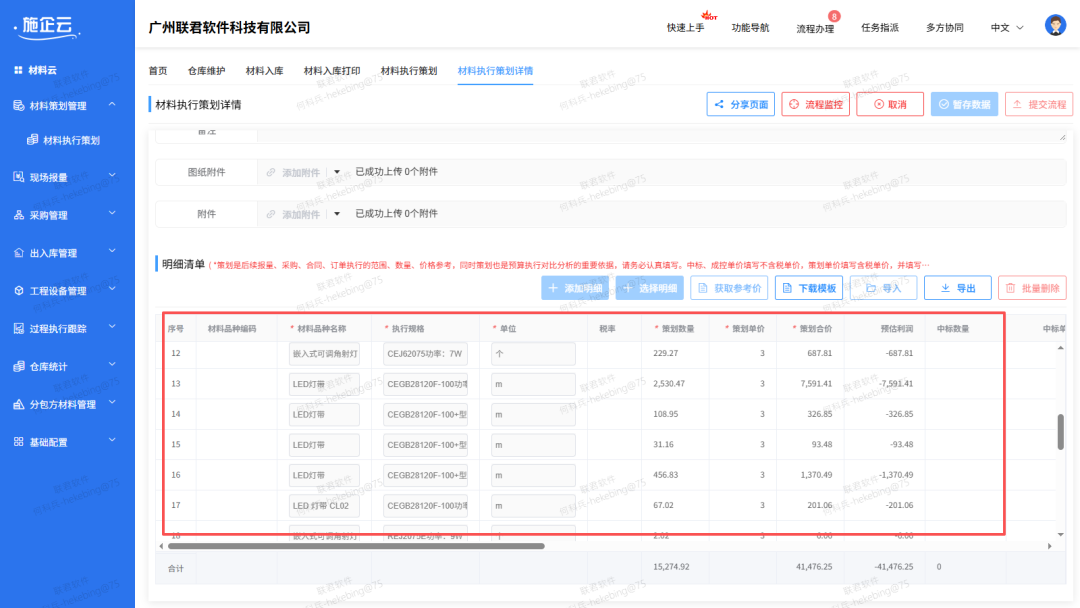The width and height of the screenshot is (1080, 608).
Task: Click the table's vertical scrollbar thumb
Action: [x=1061, y=432]
